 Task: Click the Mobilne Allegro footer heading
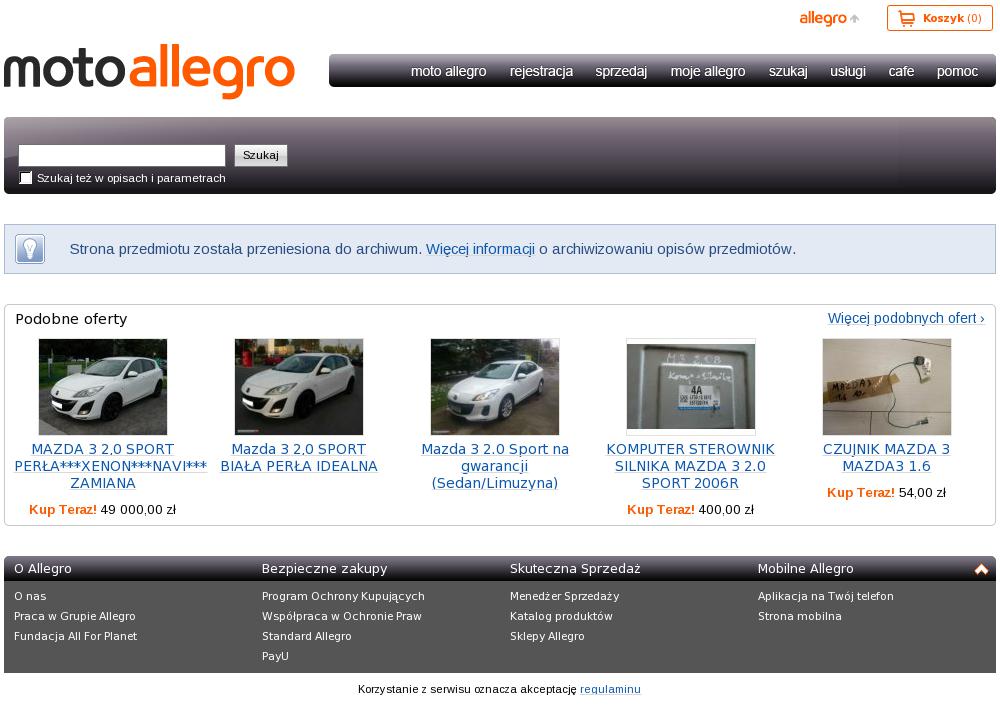pos(805,569)
